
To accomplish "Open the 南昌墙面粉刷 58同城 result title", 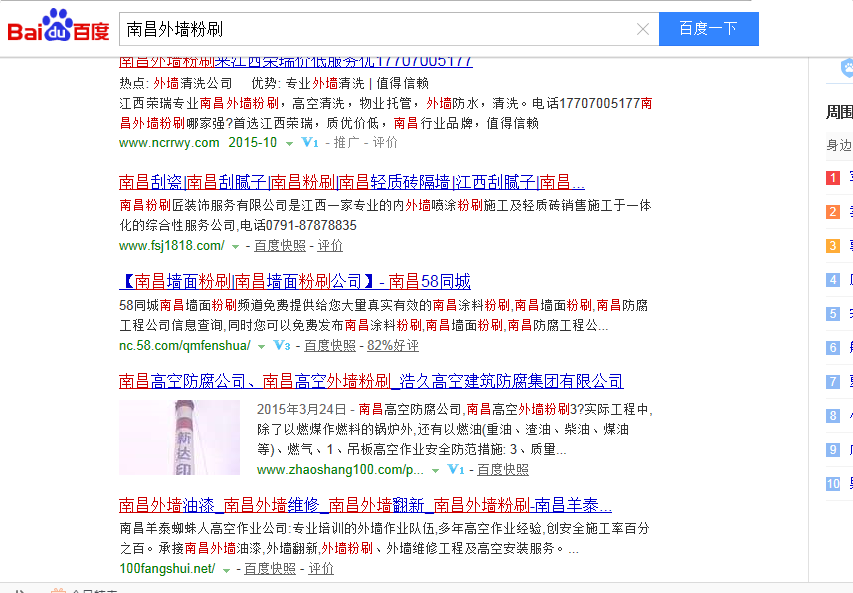I will tap(295, 281).
